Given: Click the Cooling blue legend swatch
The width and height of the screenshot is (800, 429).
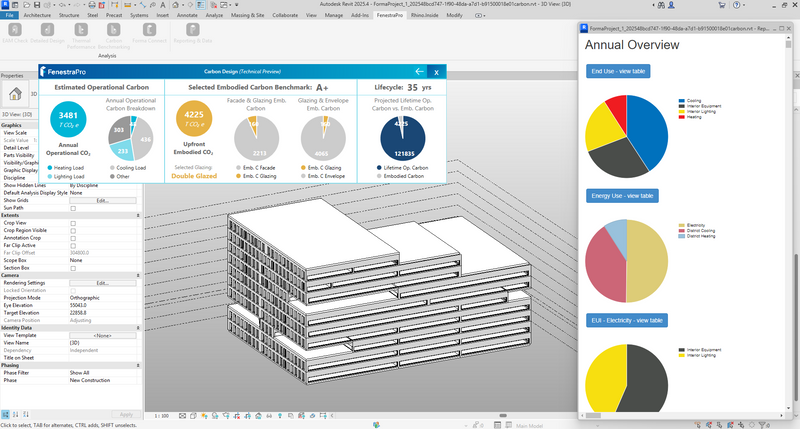Looking at the screenshot, I should click(682, 101).
